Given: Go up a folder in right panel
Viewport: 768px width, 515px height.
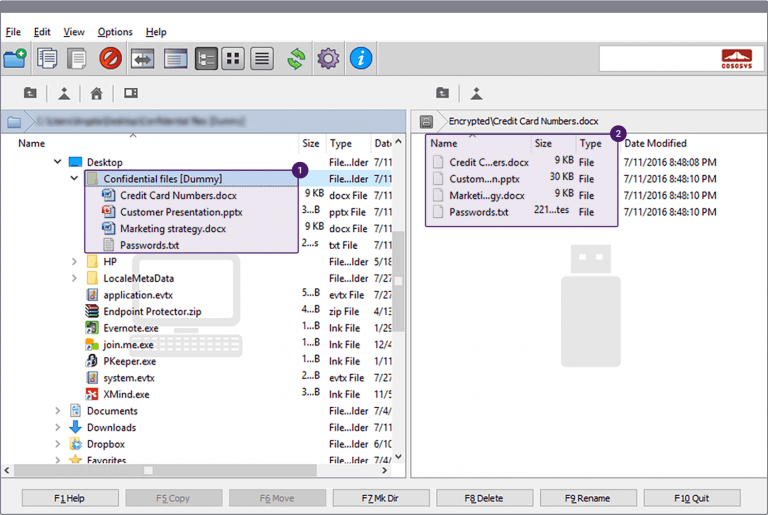Looking at the screenshot, I should pos(443,93).
